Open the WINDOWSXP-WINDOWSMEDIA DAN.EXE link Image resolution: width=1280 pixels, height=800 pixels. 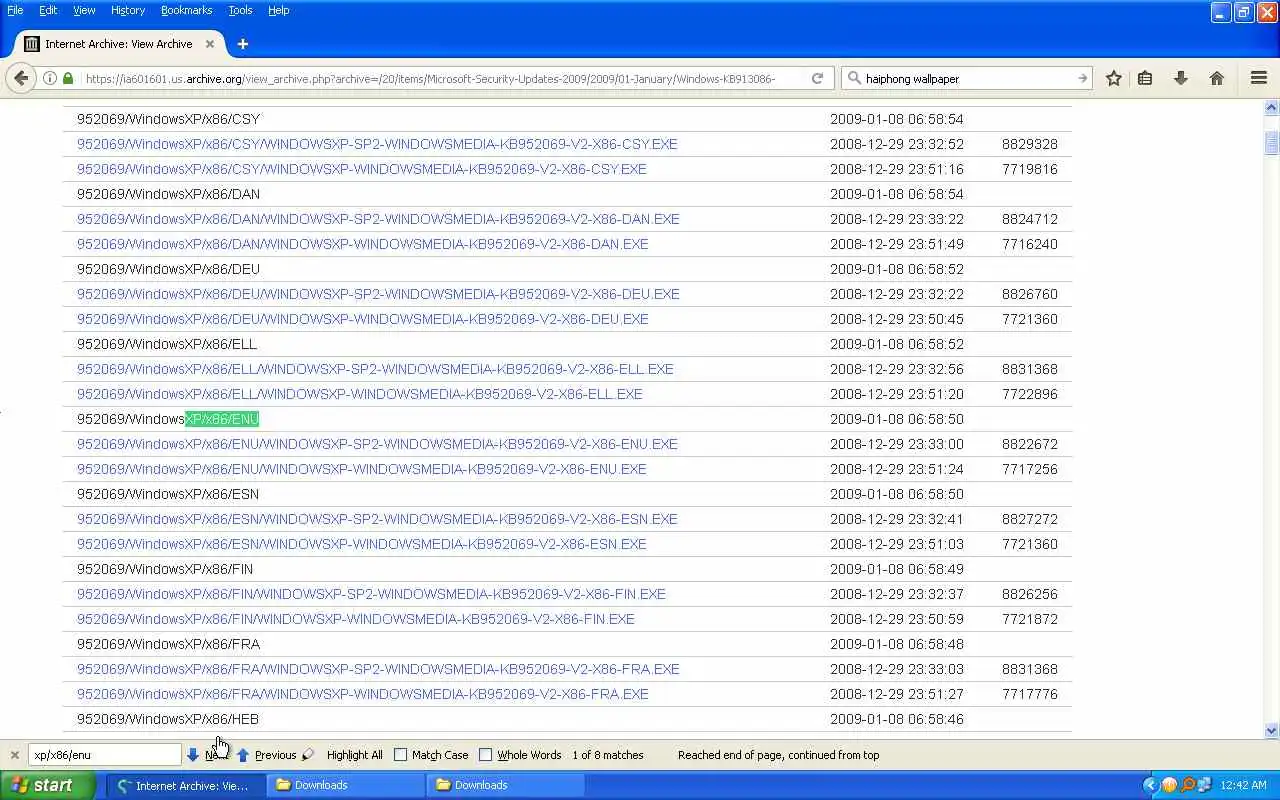click(x=363, y=244)
